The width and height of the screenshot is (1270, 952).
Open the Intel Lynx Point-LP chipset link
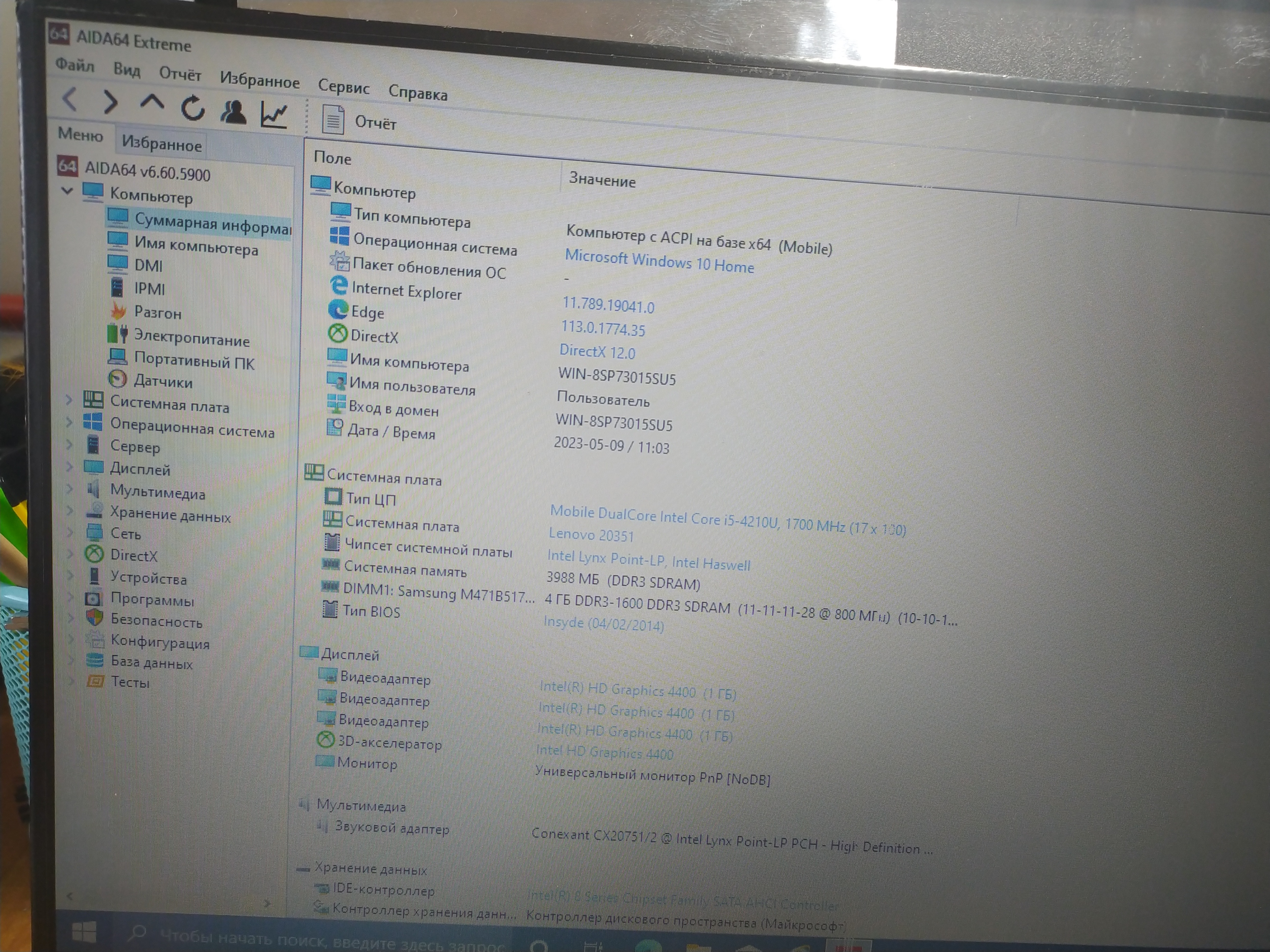click(649, 561)
